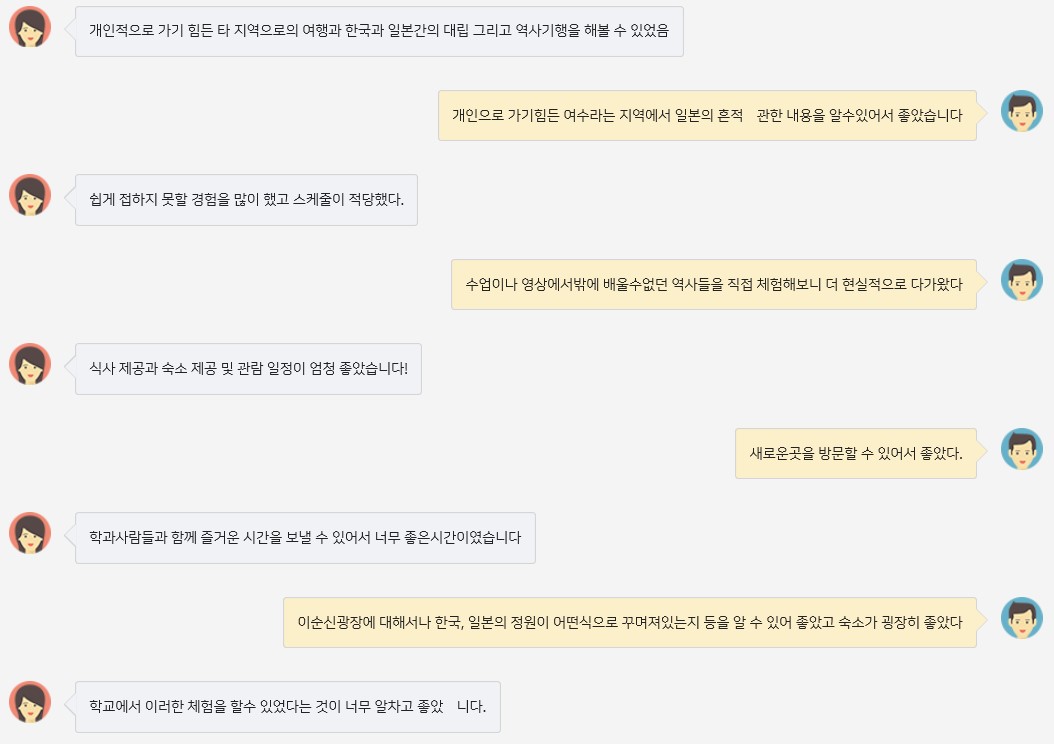This screenshot has height=744, width=1054.
Task: Select the female avatar beside the '스케줄이 적당했다' comment
Action: [x=30, y=196]
